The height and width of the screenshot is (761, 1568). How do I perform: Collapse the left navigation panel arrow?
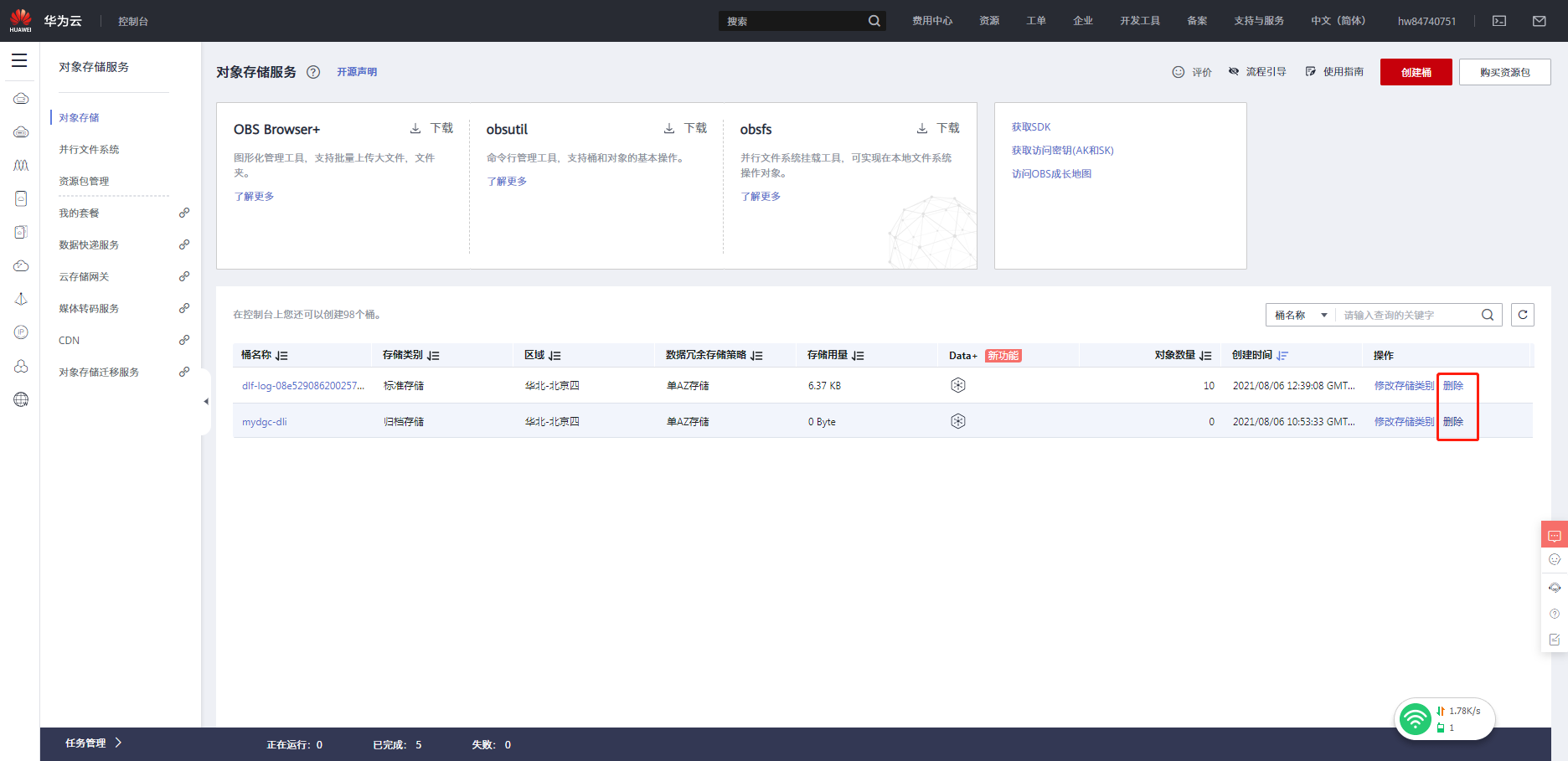tap(206, 402)
